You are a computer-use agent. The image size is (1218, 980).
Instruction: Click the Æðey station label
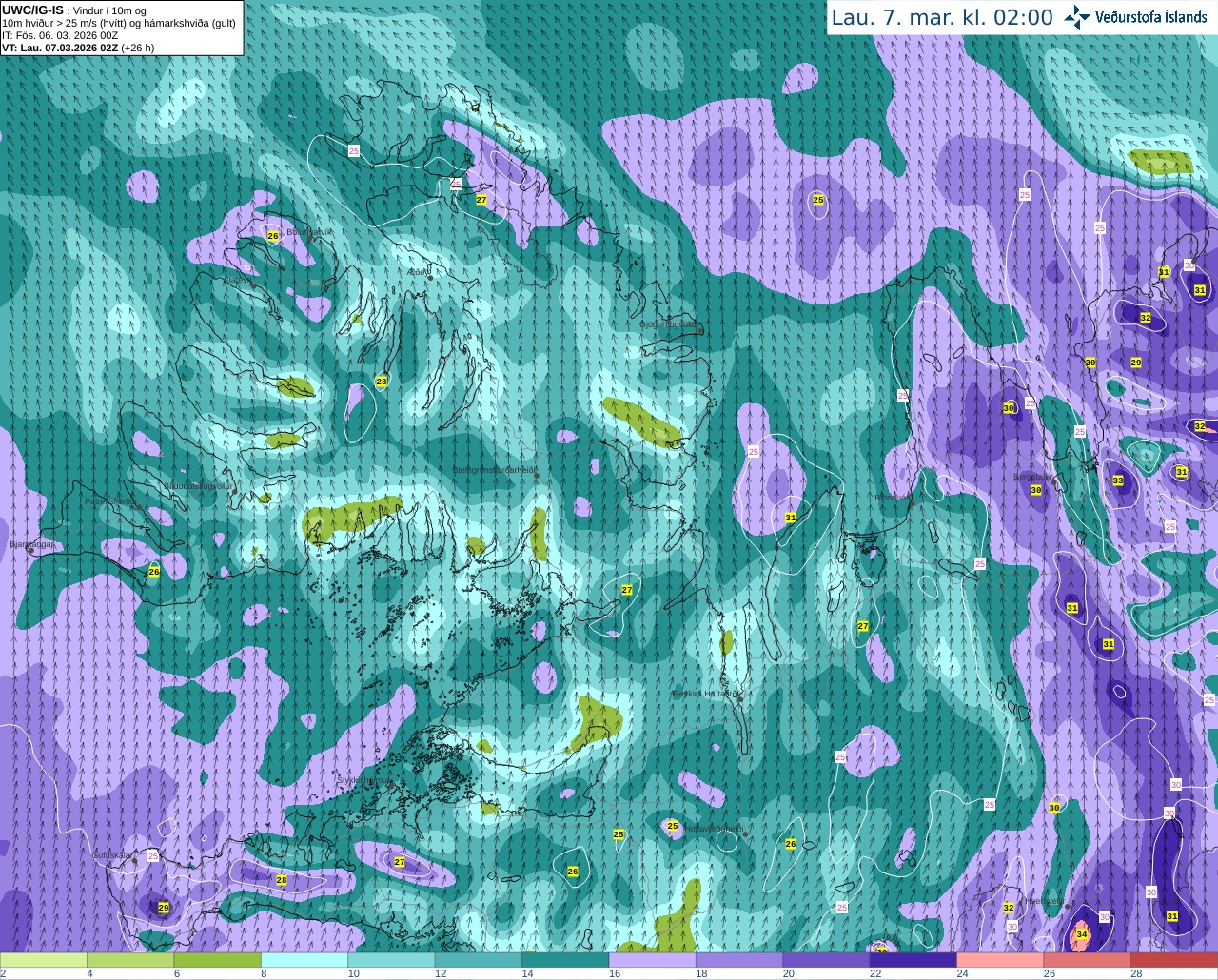(x=418, y=272)
